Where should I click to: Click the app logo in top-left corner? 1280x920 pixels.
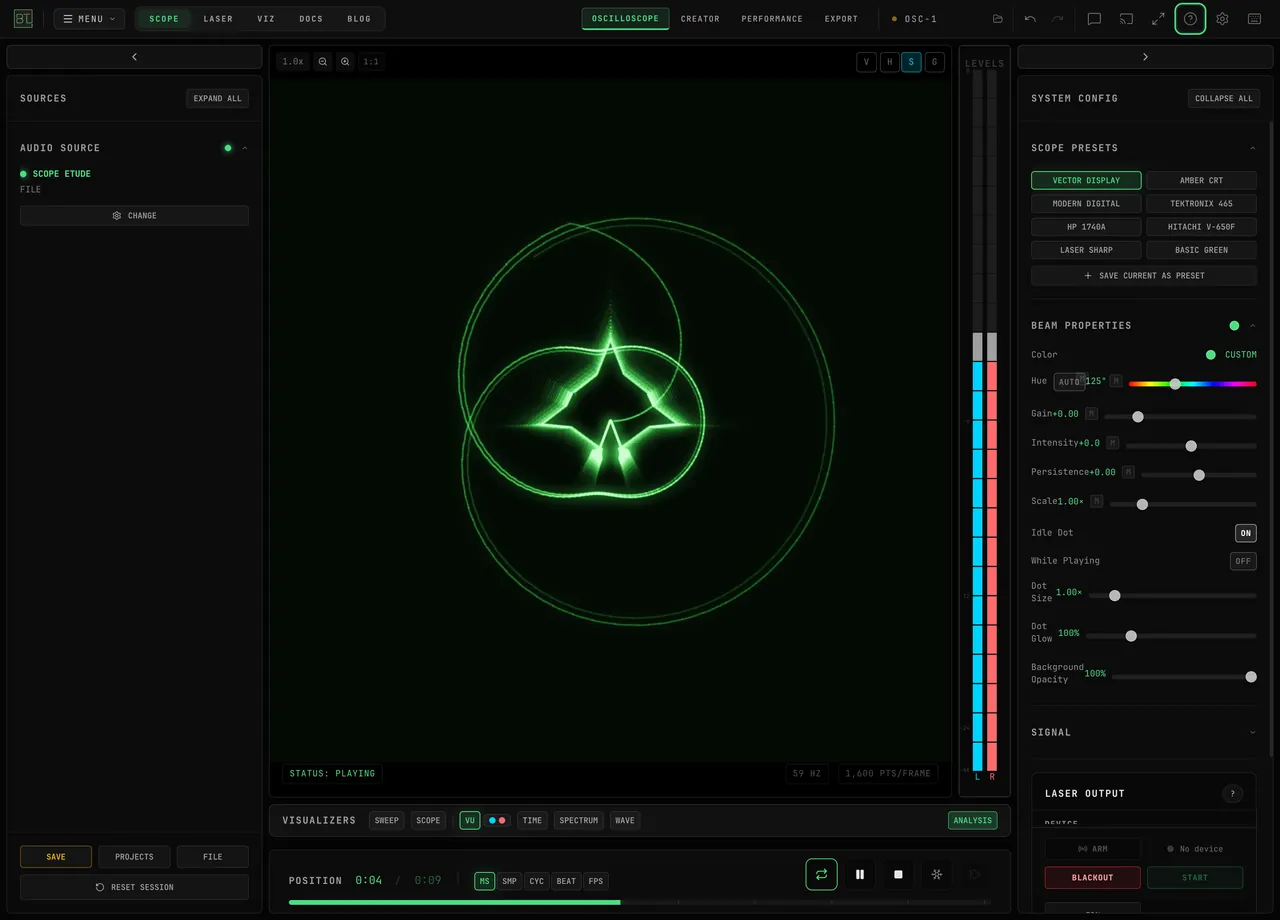click(23, 19)
